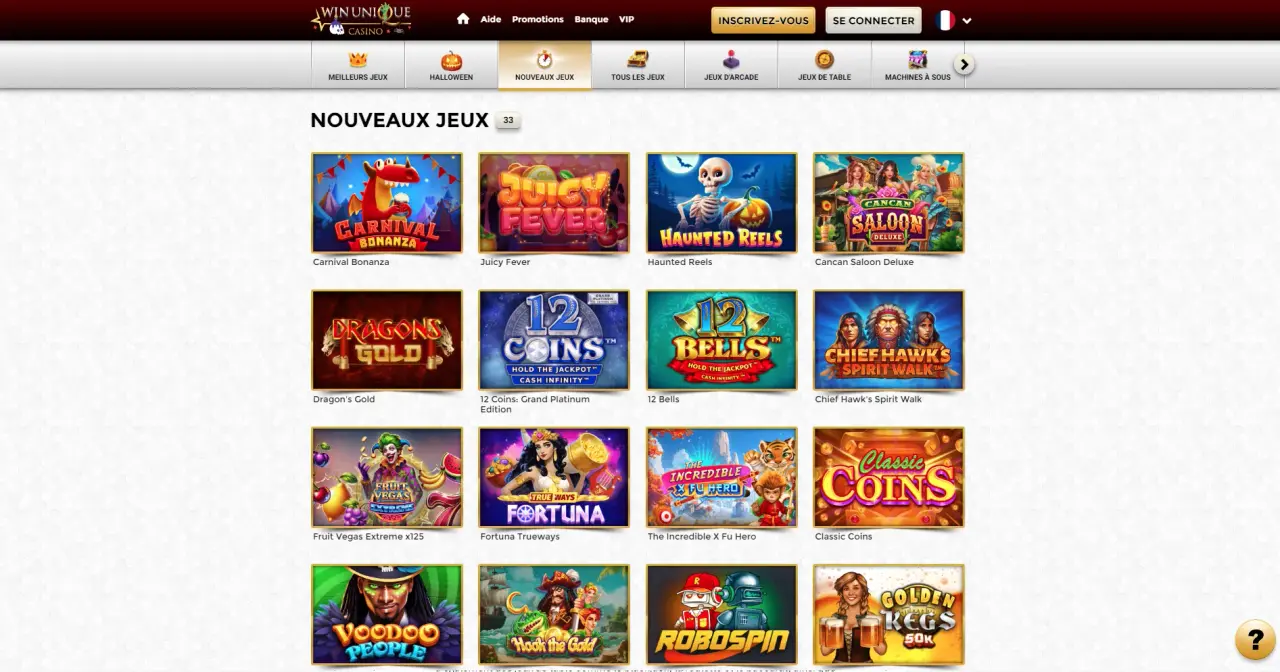Screen dimensions: 1280x672
Task: Click the Win Unique Casino logo
Action: (x=361, y=19)
